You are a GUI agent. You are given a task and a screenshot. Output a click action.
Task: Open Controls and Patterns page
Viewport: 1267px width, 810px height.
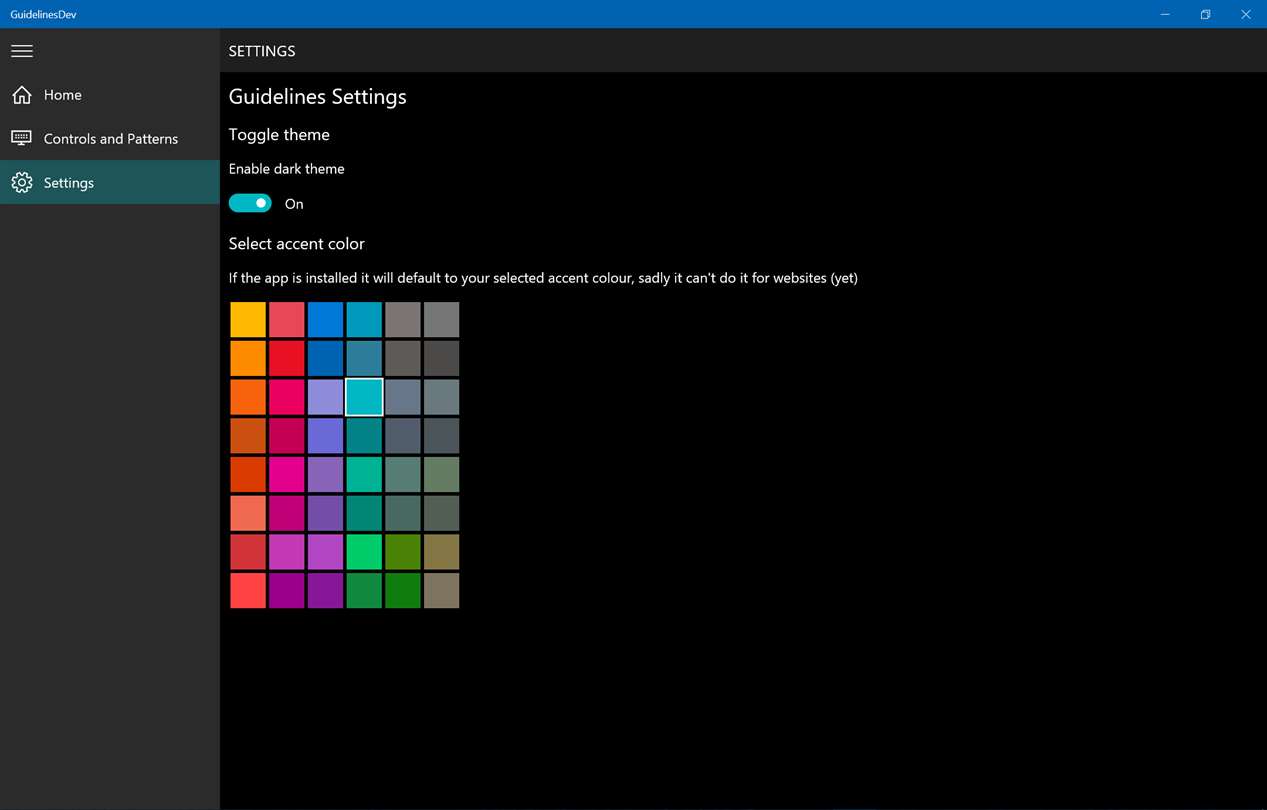pos(110,138)
